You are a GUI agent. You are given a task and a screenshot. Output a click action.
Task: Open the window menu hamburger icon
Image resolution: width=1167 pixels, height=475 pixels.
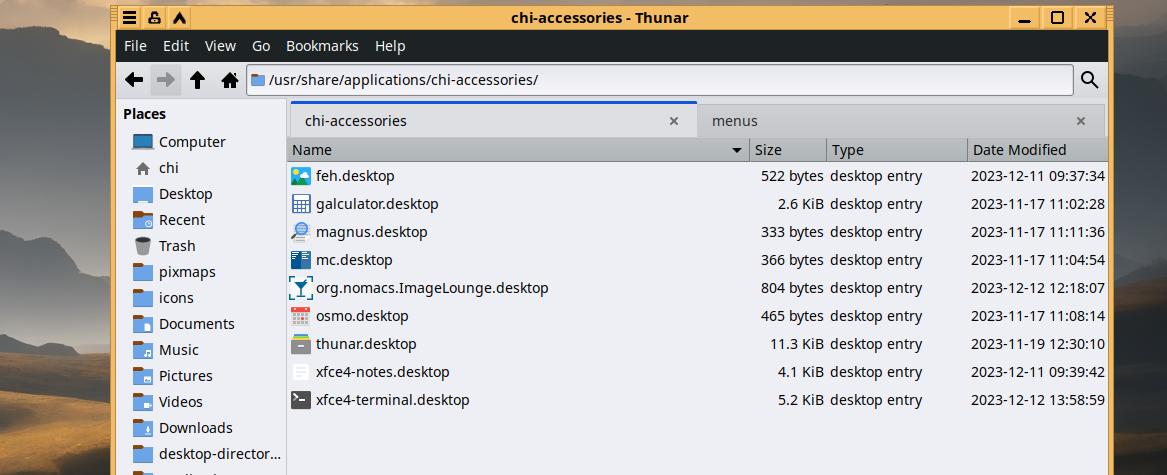(x=130, y=18)
